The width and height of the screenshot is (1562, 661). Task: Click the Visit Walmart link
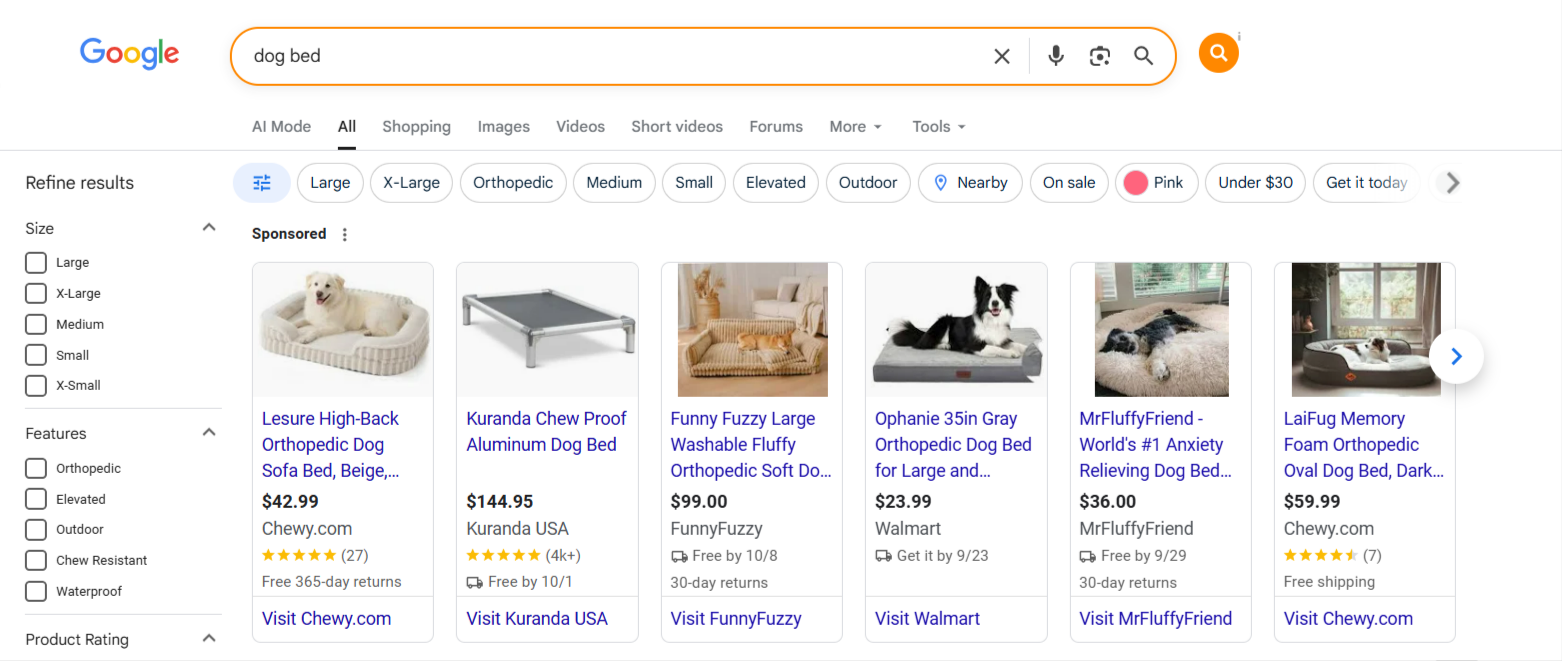click(x=927, y=618)
